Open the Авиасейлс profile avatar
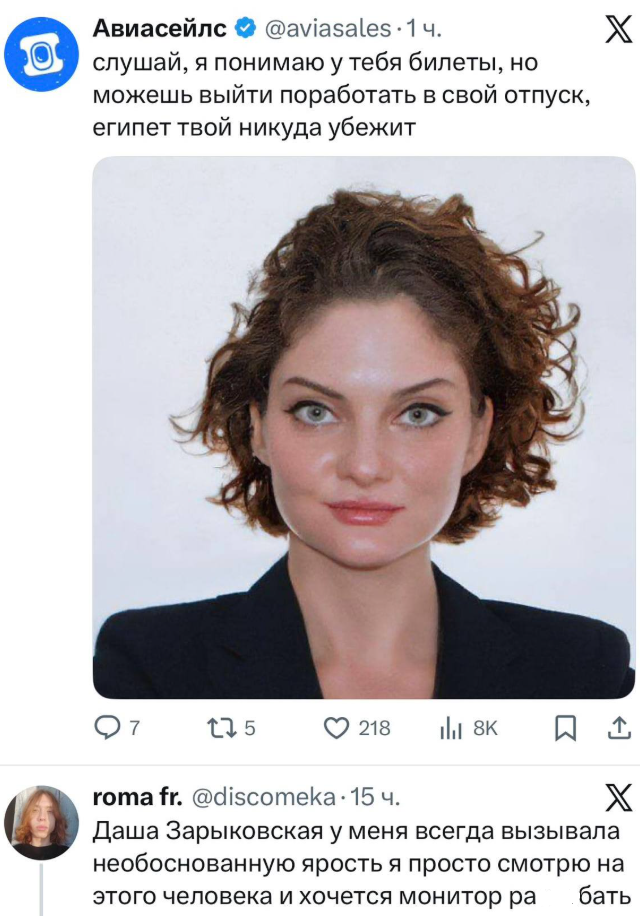The height and width of the screenshot is (916, 640). pos(41,55)
